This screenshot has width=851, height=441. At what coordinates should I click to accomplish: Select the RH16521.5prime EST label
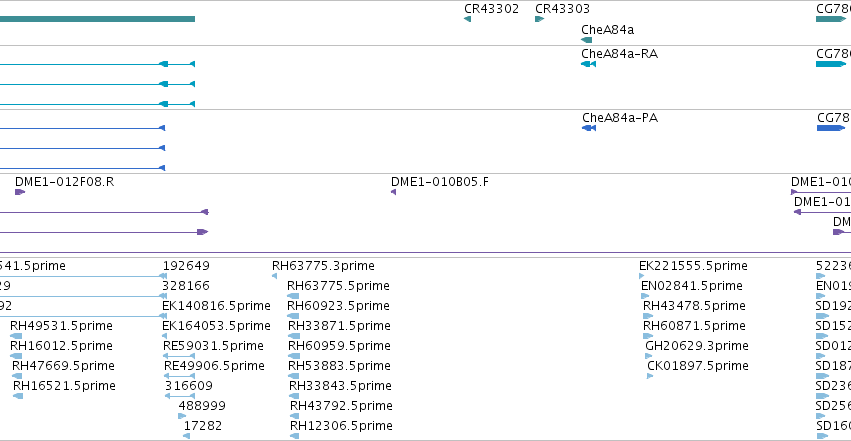65,386
